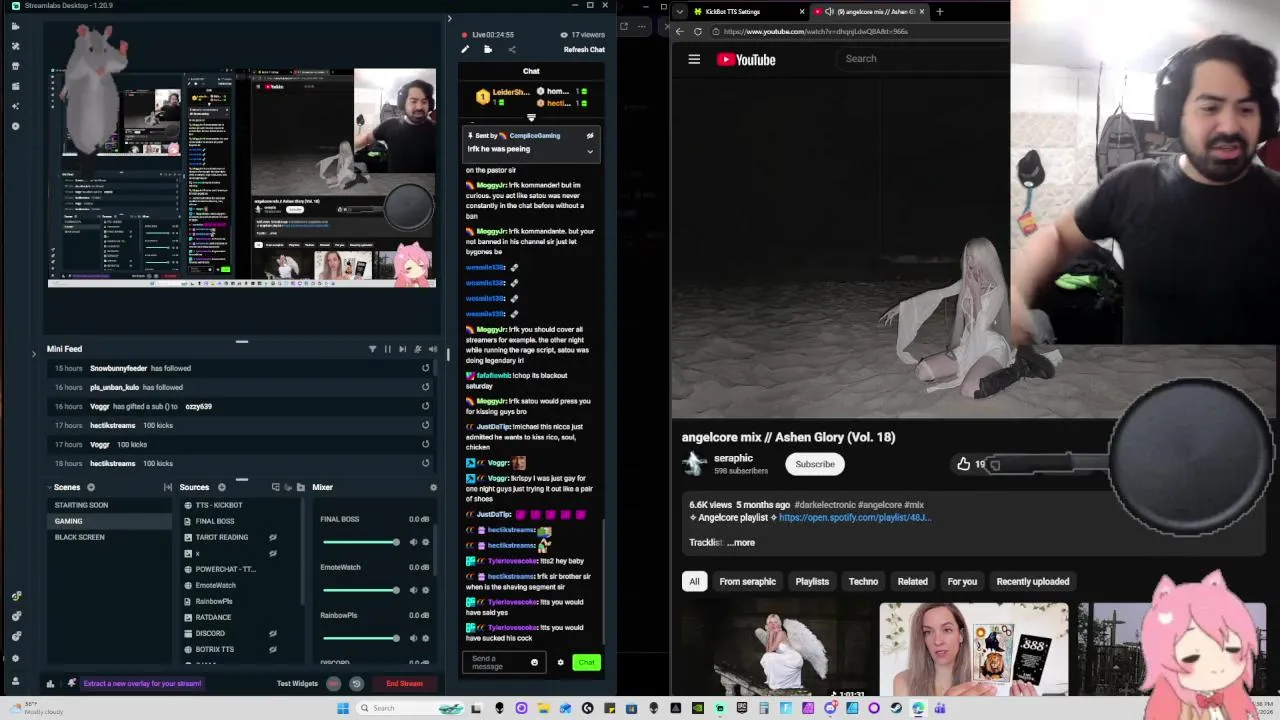The width and height of the screenshot is (1280, 720).
Task: Mute event sounds in Mini Feed
Action: [432, 349]
